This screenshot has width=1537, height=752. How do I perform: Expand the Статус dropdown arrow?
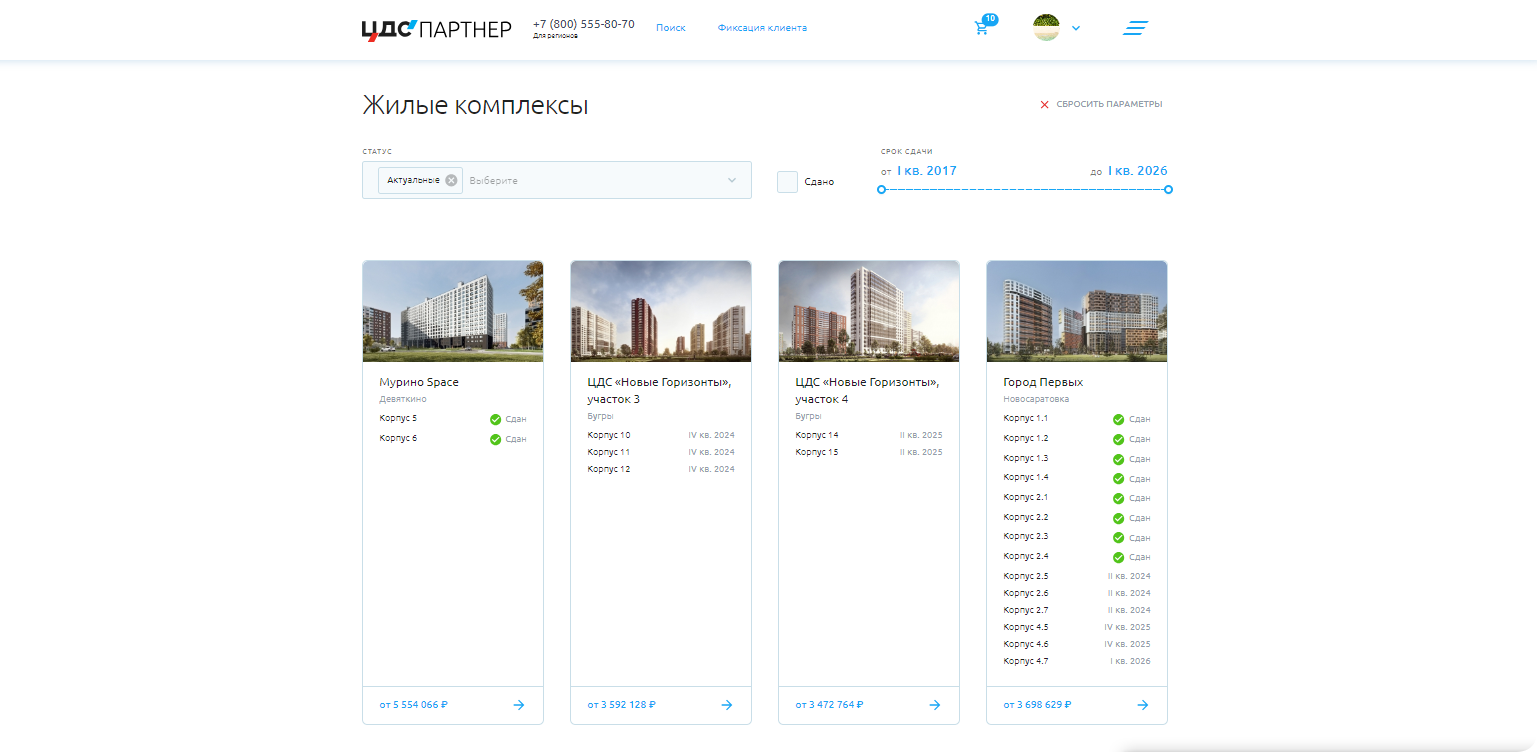732,180
